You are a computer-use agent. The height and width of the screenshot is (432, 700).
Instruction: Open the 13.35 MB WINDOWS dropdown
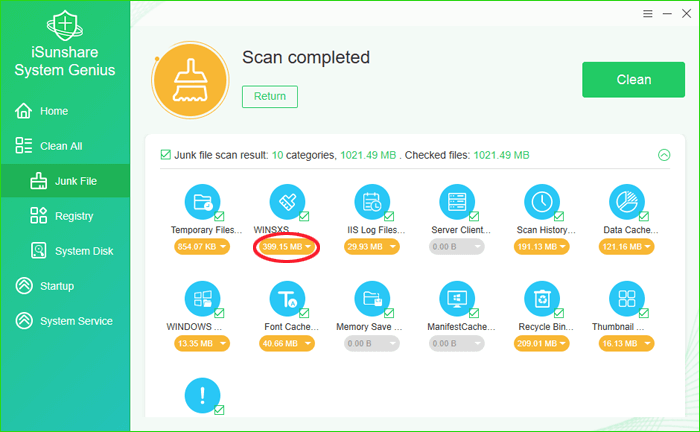click(202, 344)
